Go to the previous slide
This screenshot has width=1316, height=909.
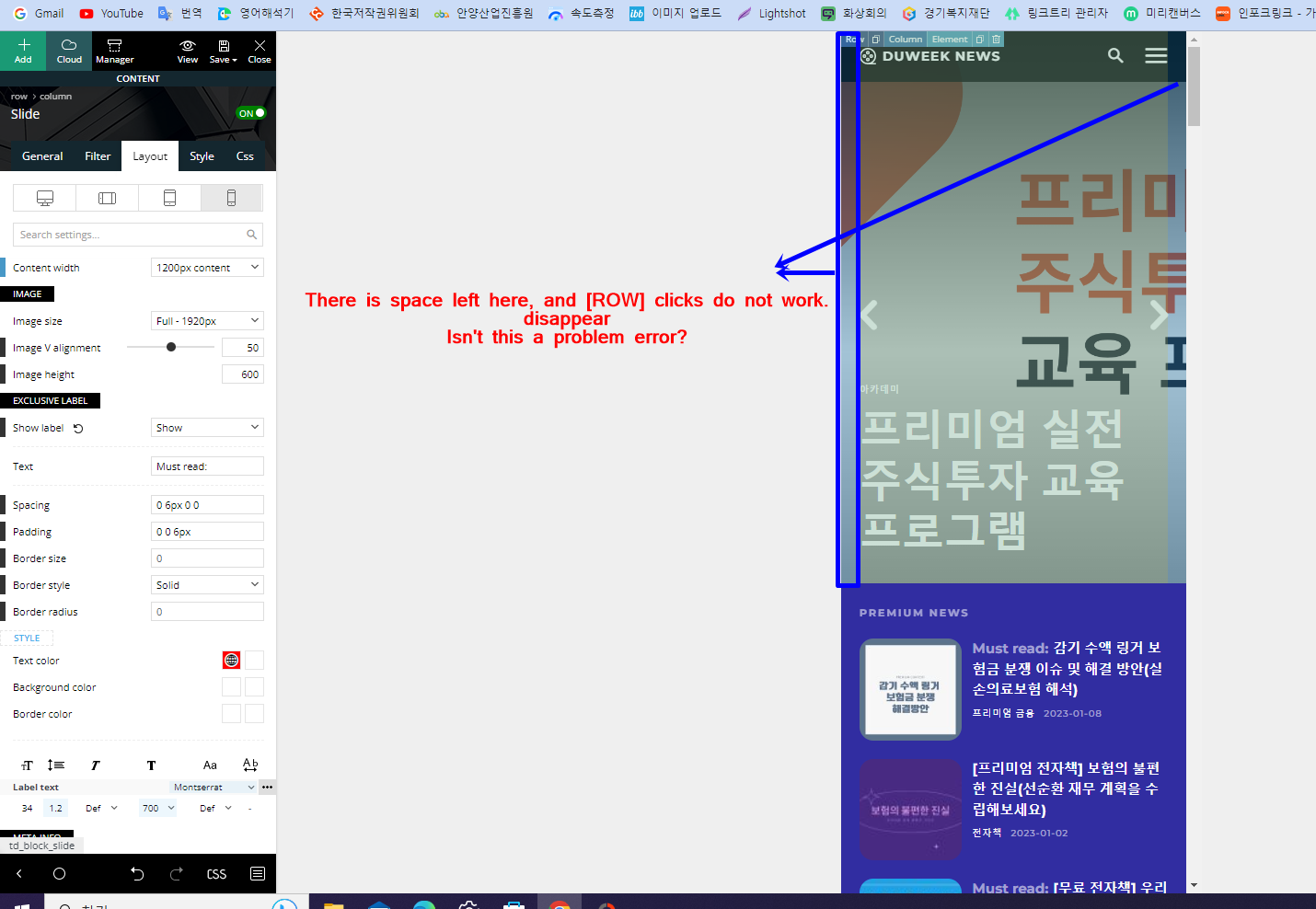870,316
